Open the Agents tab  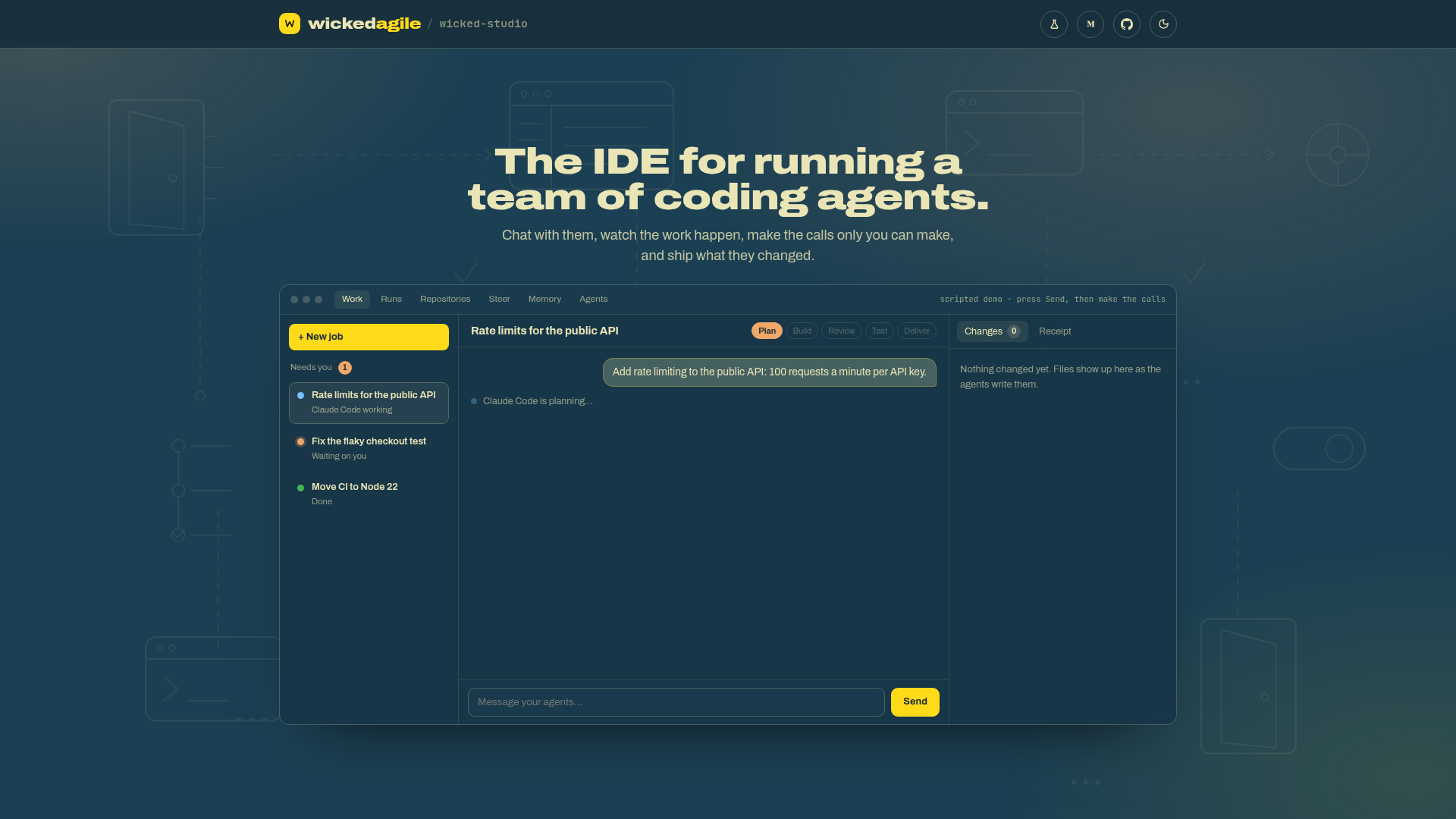(x=593, y=300)
